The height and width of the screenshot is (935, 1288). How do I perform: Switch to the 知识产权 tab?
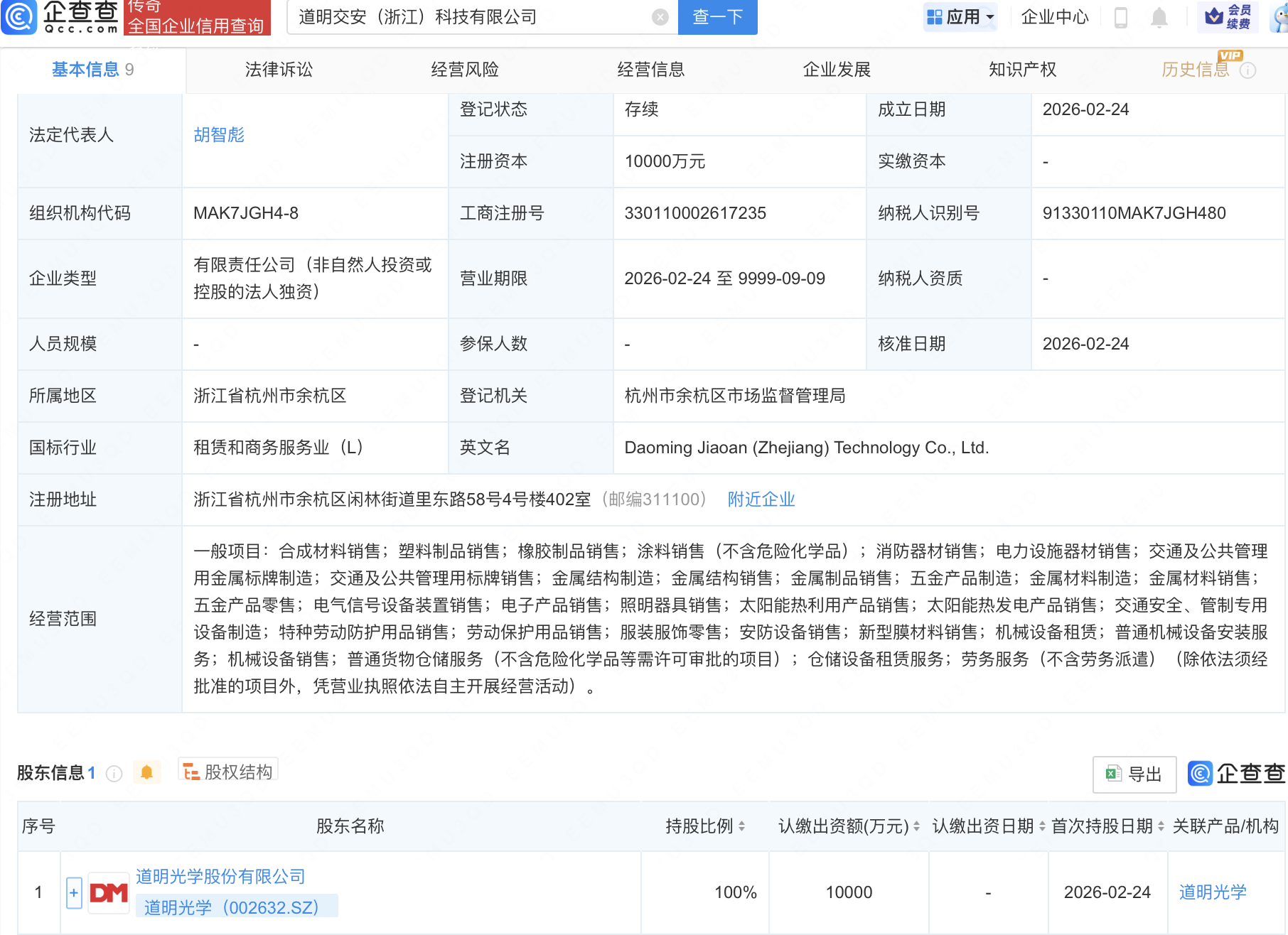pyautogui.click(x=1021, y=70)
